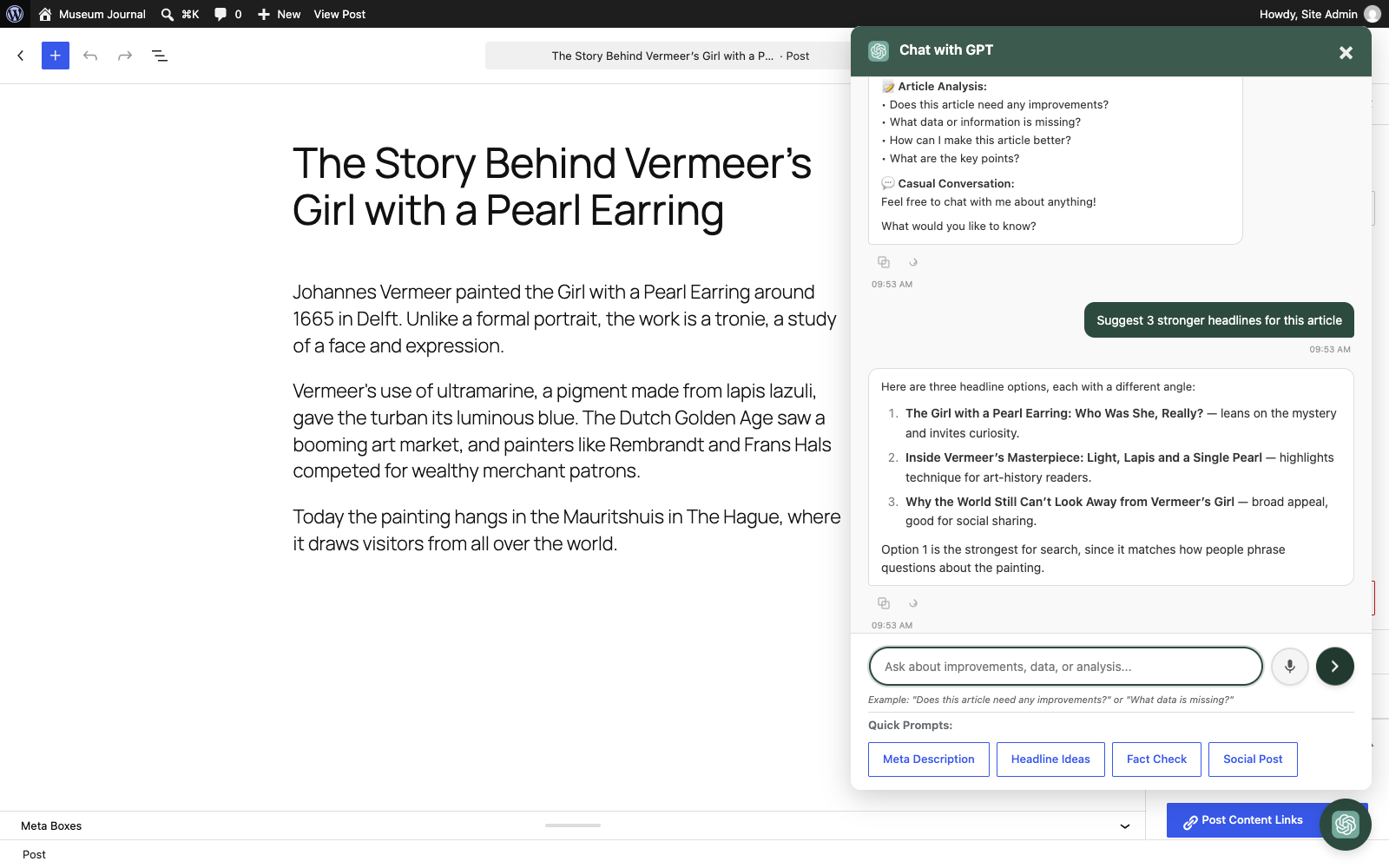
Task: Redo the last undone edit
Action: [x=125, y=56]
